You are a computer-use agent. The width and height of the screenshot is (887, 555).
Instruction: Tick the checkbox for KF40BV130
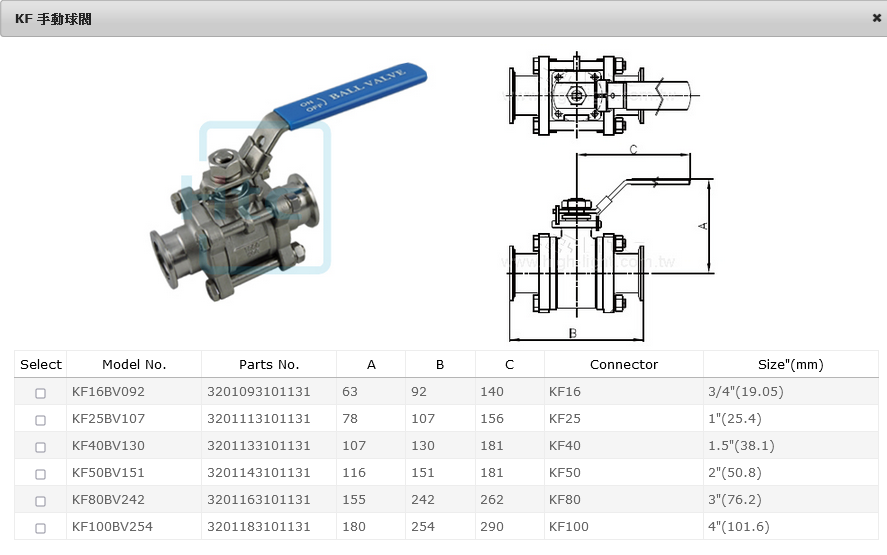pyautogui.click(x=41, y=447)
